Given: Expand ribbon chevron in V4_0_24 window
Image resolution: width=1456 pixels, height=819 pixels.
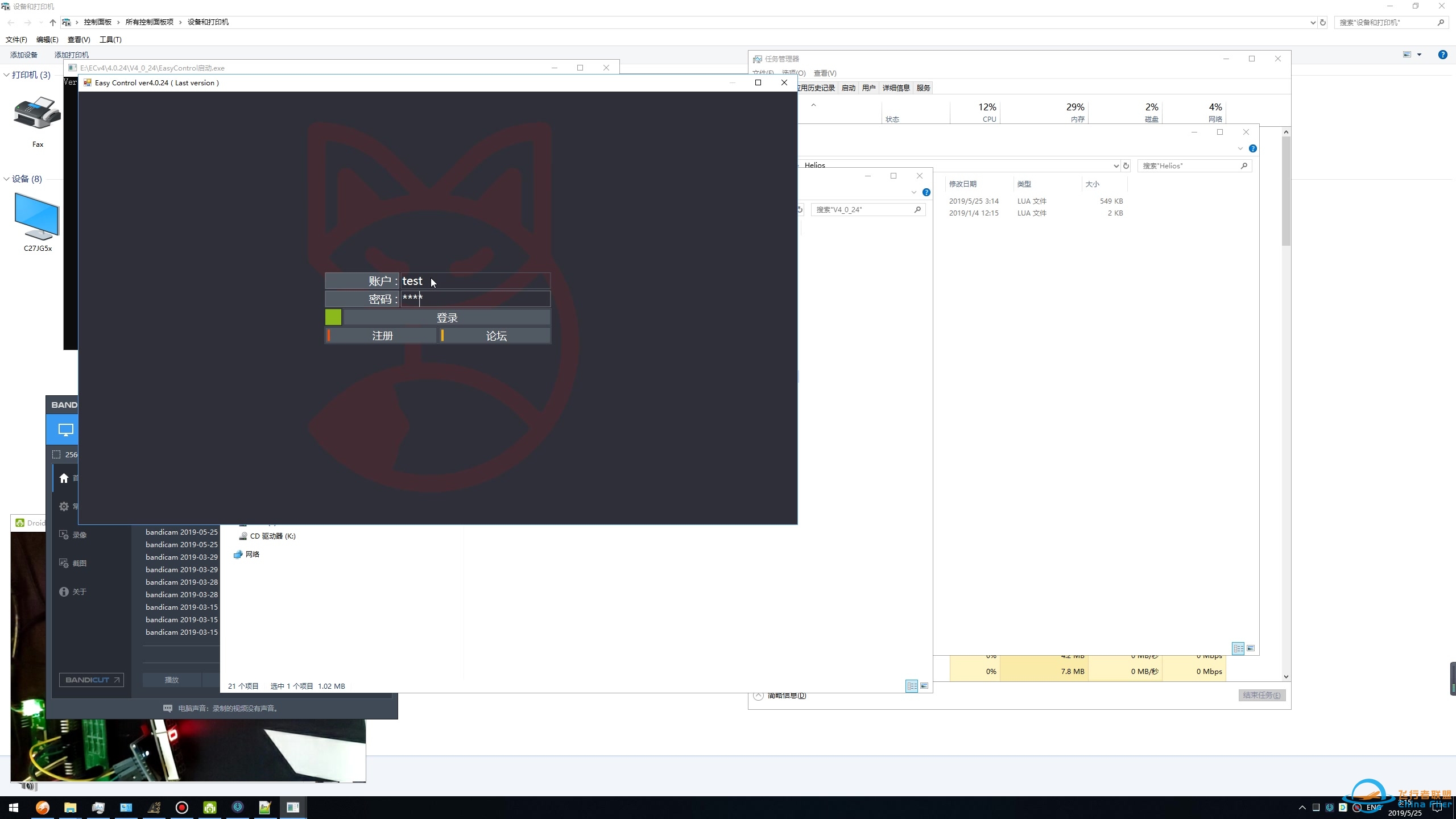Looking at the screenshot, I should (x=914, y=192).
